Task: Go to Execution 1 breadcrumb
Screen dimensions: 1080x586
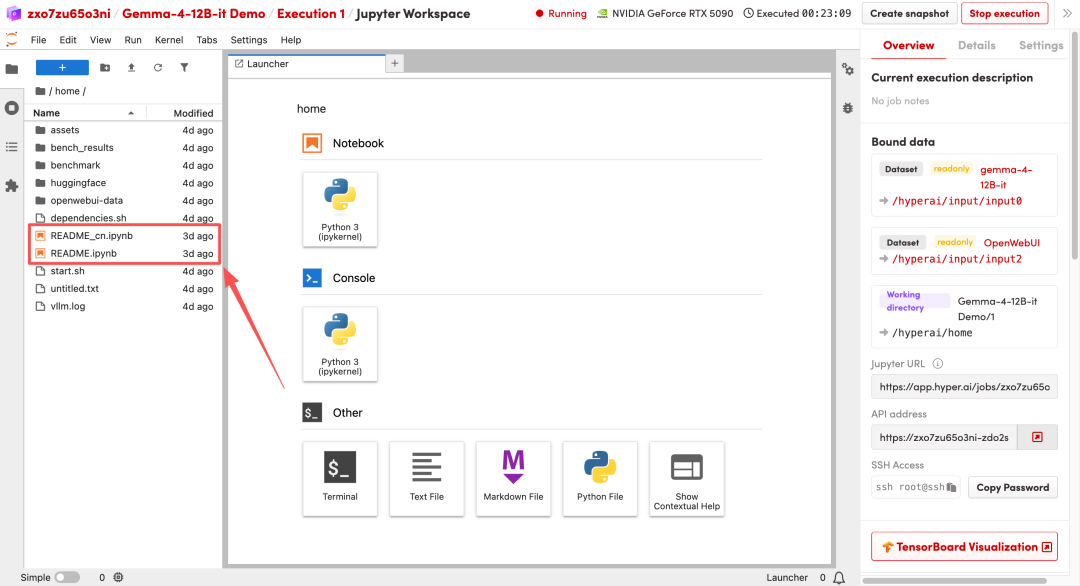Action: pyautogui.click(x=311, y=13)
